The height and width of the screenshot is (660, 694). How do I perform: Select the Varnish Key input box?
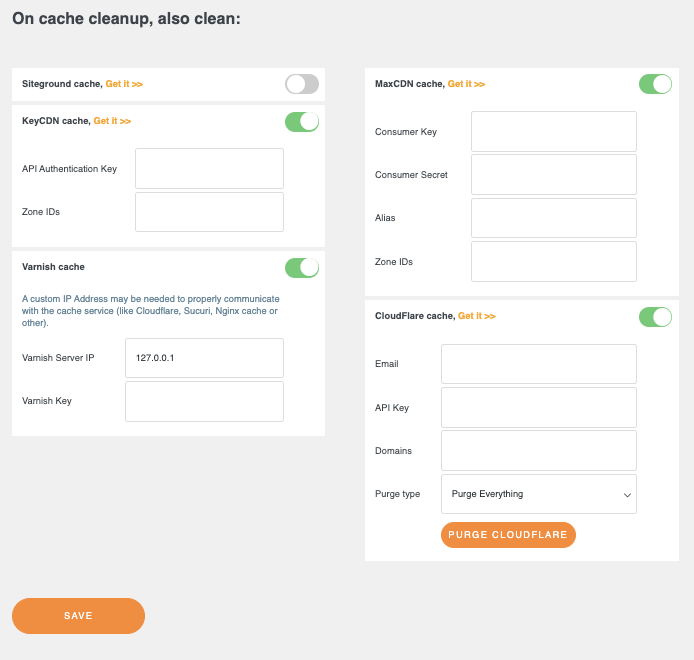coord(204,401)
